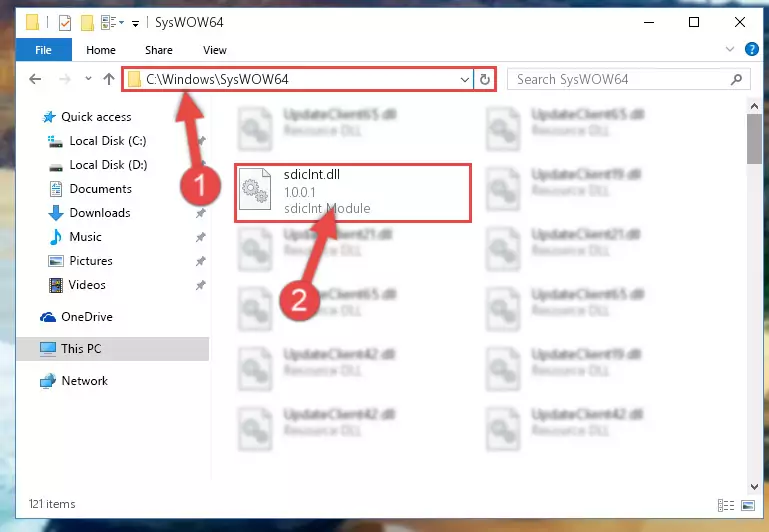Open Documents in the sidebar
Viewport: 769px width, 532px height.
click(x=101, y=189)
